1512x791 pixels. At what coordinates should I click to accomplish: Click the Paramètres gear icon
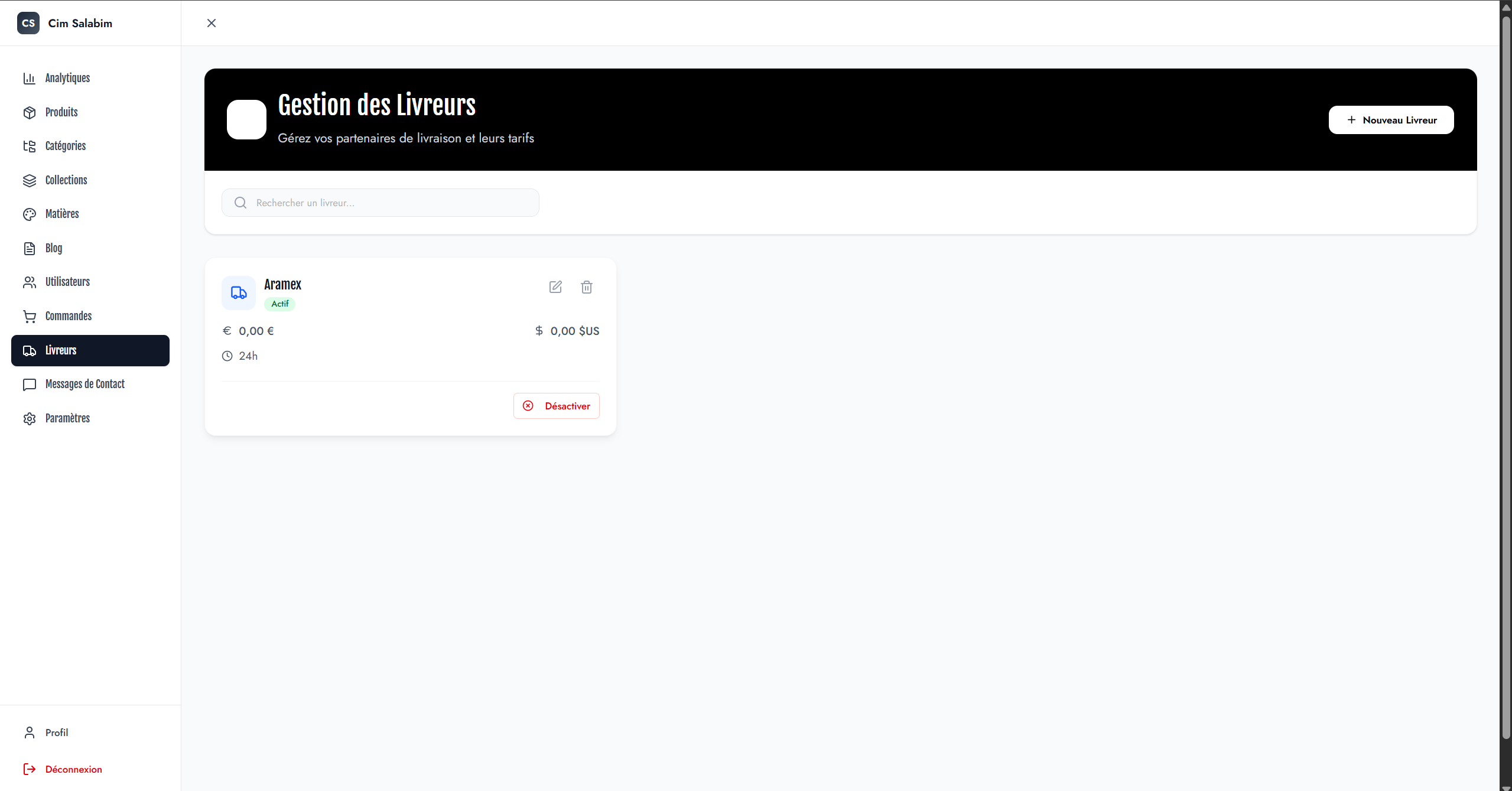[30, 418]
